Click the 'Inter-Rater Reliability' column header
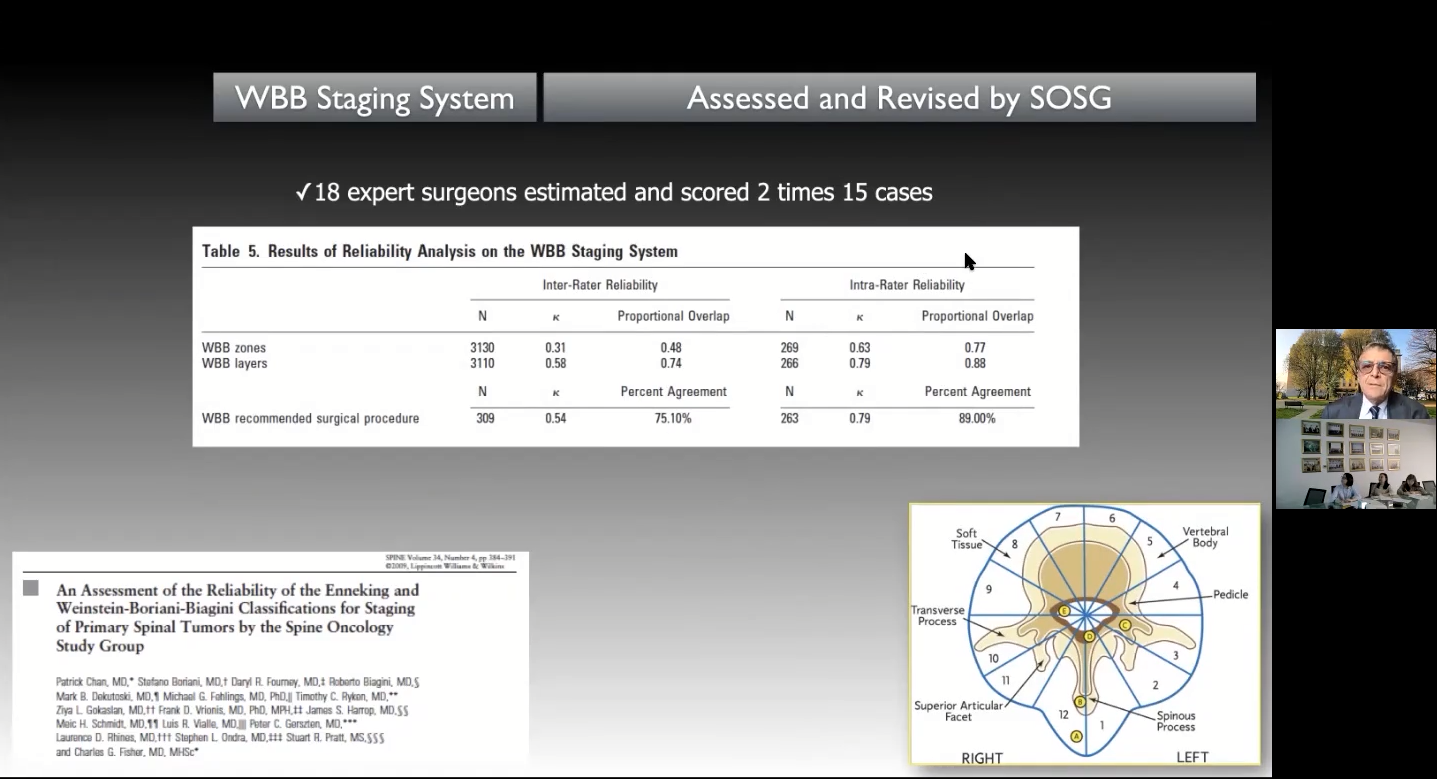 (x=600, y=285)
